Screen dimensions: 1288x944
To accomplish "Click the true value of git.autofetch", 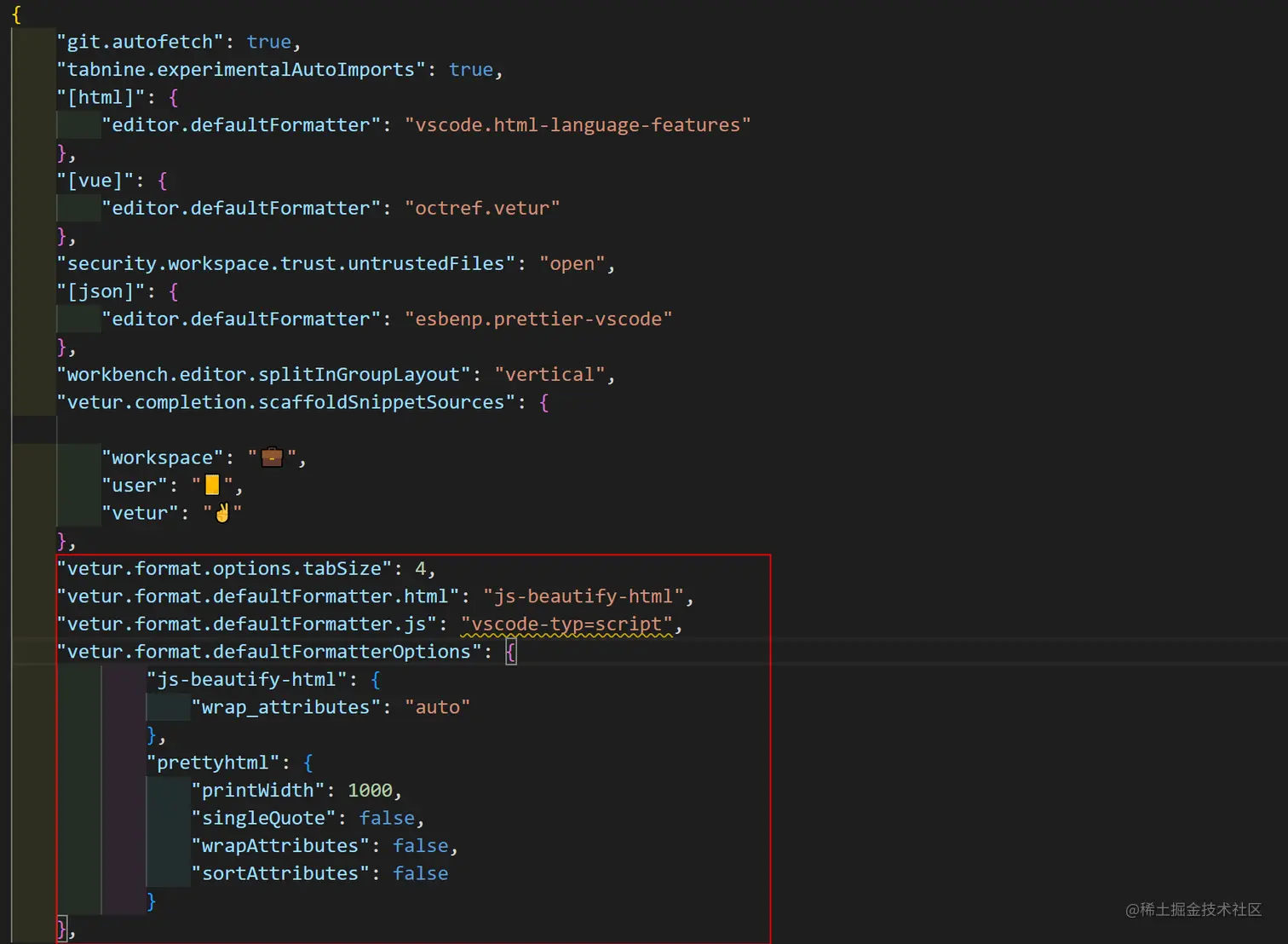I will pos(269,42).
